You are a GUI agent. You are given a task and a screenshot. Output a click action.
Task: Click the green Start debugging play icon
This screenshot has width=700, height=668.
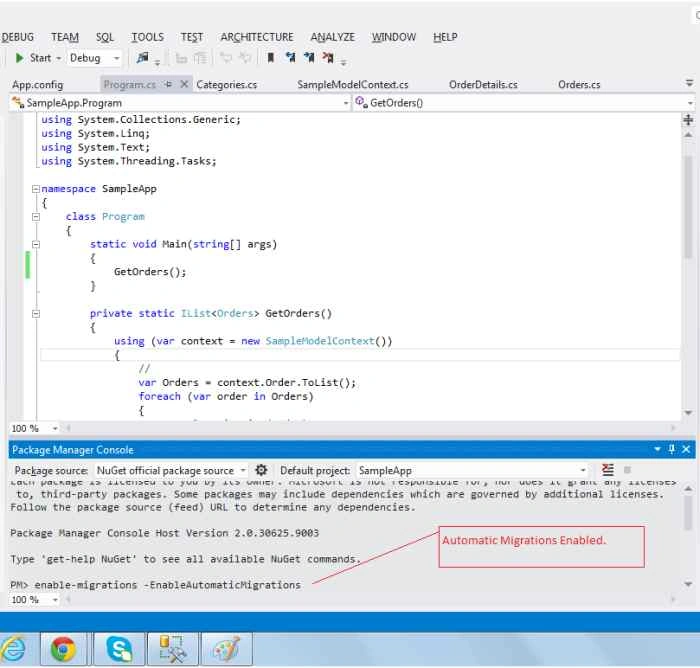[x=19, y=58]
